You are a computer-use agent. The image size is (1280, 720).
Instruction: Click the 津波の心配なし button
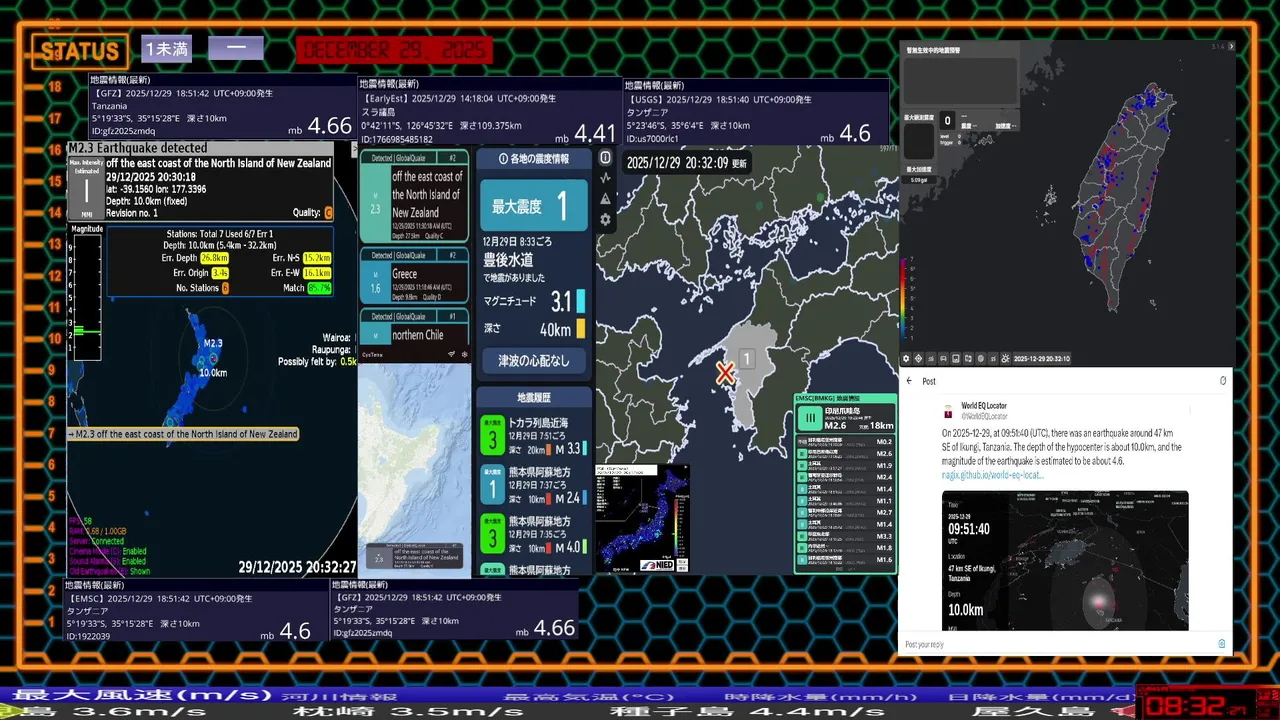point(534,360)
